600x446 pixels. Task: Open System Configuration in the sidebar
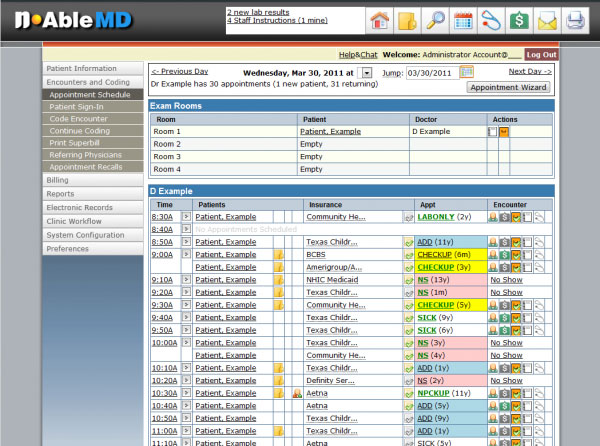point(93,235)
